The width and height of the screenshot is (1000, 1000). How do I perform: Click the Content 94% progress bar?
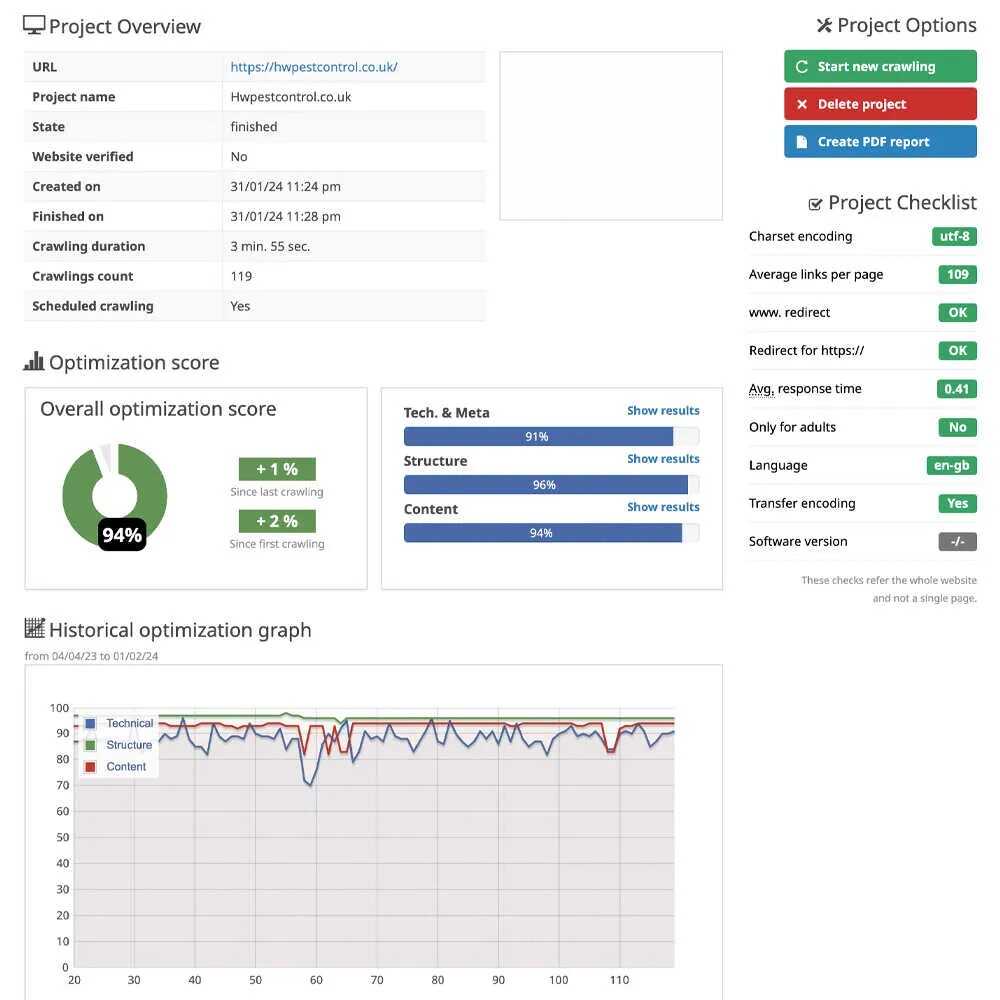[552, 533]
